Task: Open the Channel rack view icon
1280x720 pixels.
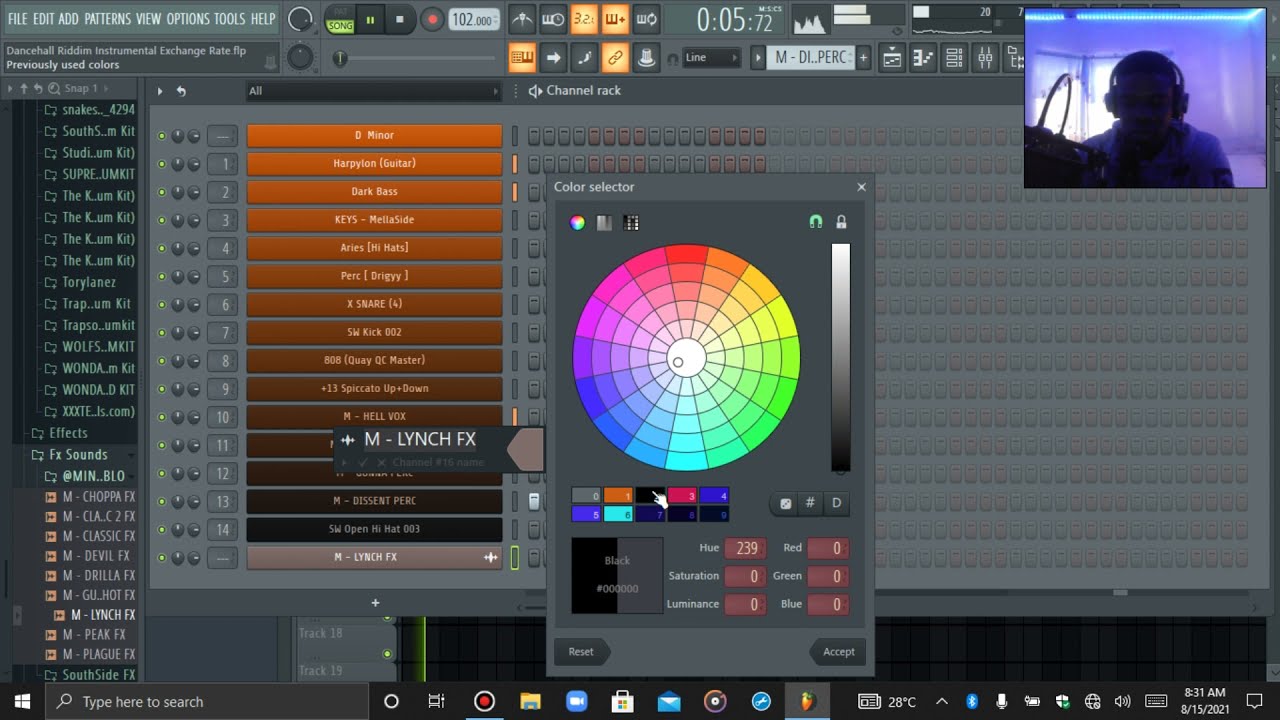Action: (x=954, y=58)
